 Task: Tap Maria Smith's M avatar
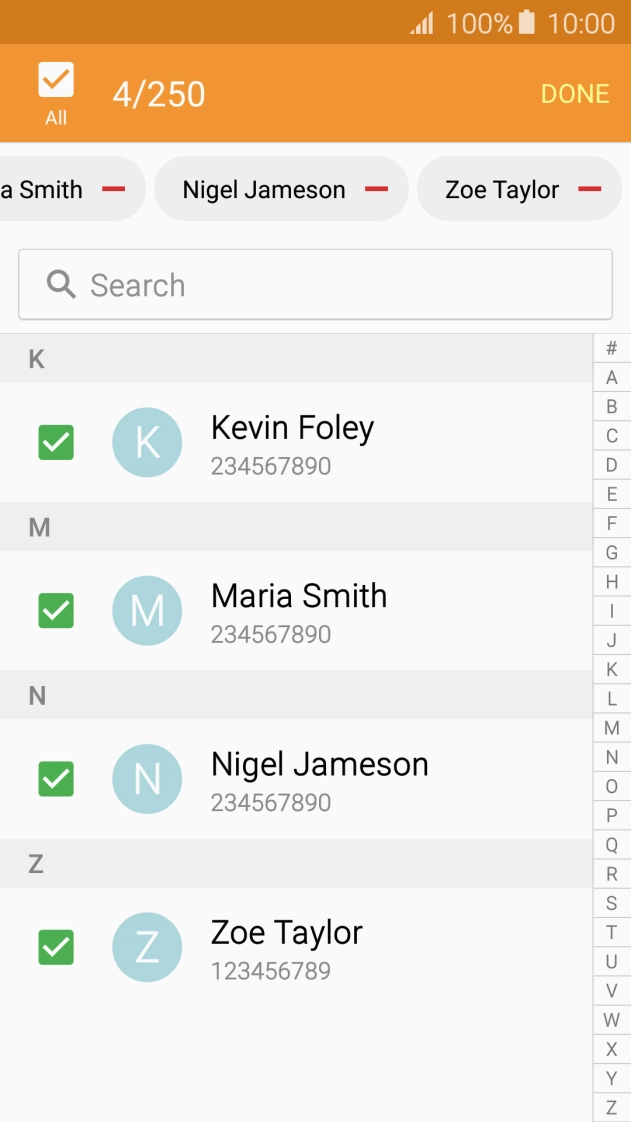147,610
